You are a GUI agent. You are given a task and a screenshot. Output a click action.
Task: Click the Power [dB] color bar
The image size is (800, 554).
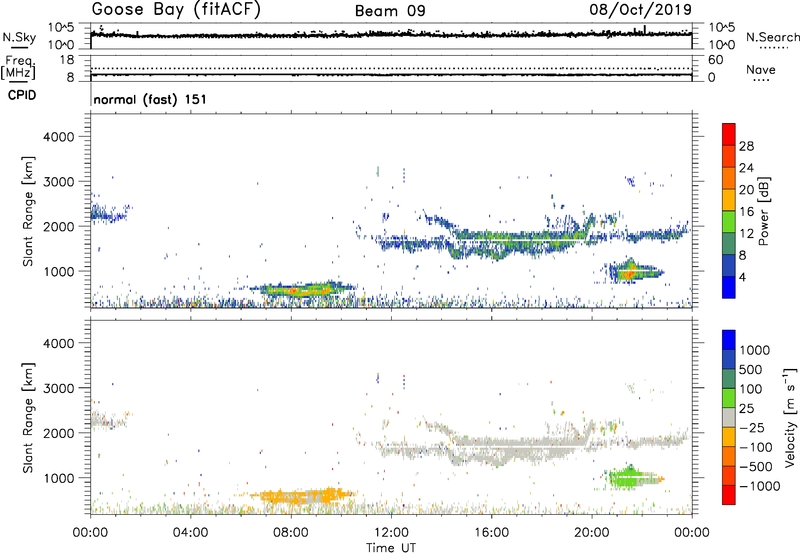tap(729, 211)
